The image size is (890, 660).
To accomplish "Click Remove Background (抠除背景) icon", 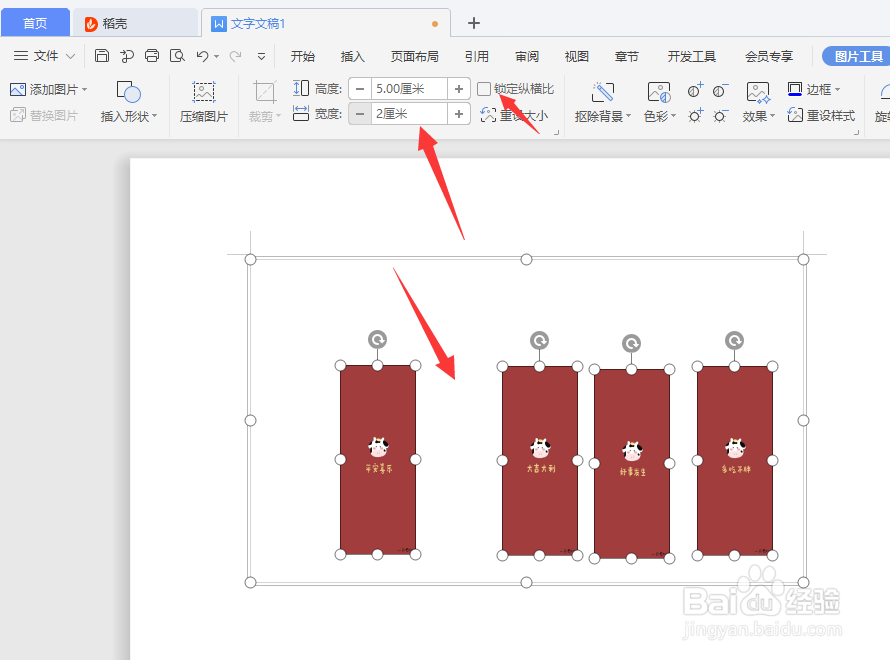I will (x=603, y=91).
